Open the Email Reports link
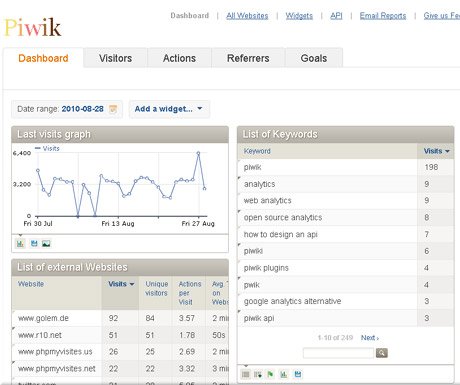Viewport: 460px width, 385px height. [383, 16]
